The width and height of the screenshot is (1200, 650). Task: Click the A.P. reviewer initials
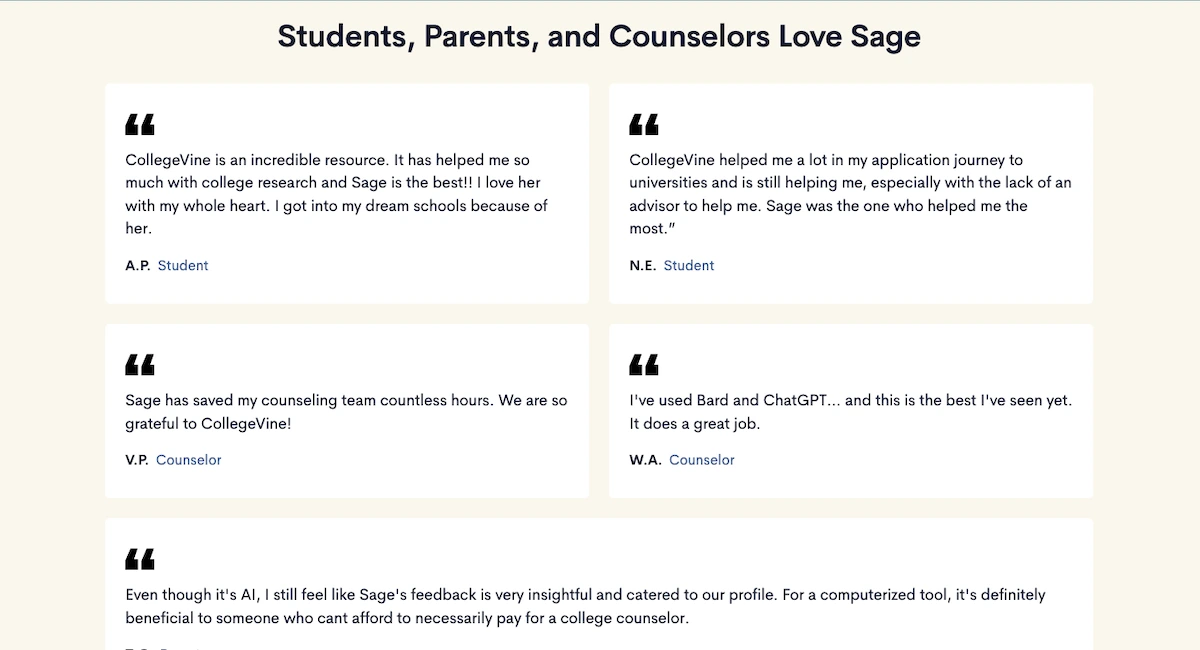tap(137, 266)
